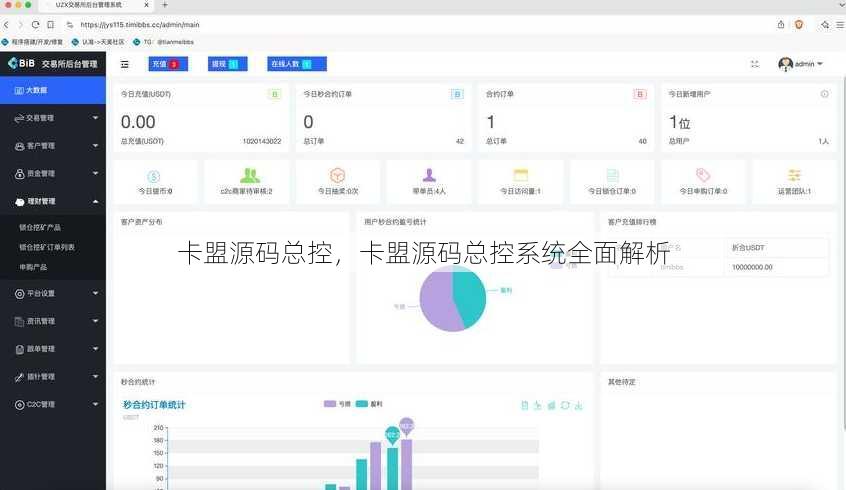
Task: Click the fullscreen icon beside admin
Action: [755, 64]
